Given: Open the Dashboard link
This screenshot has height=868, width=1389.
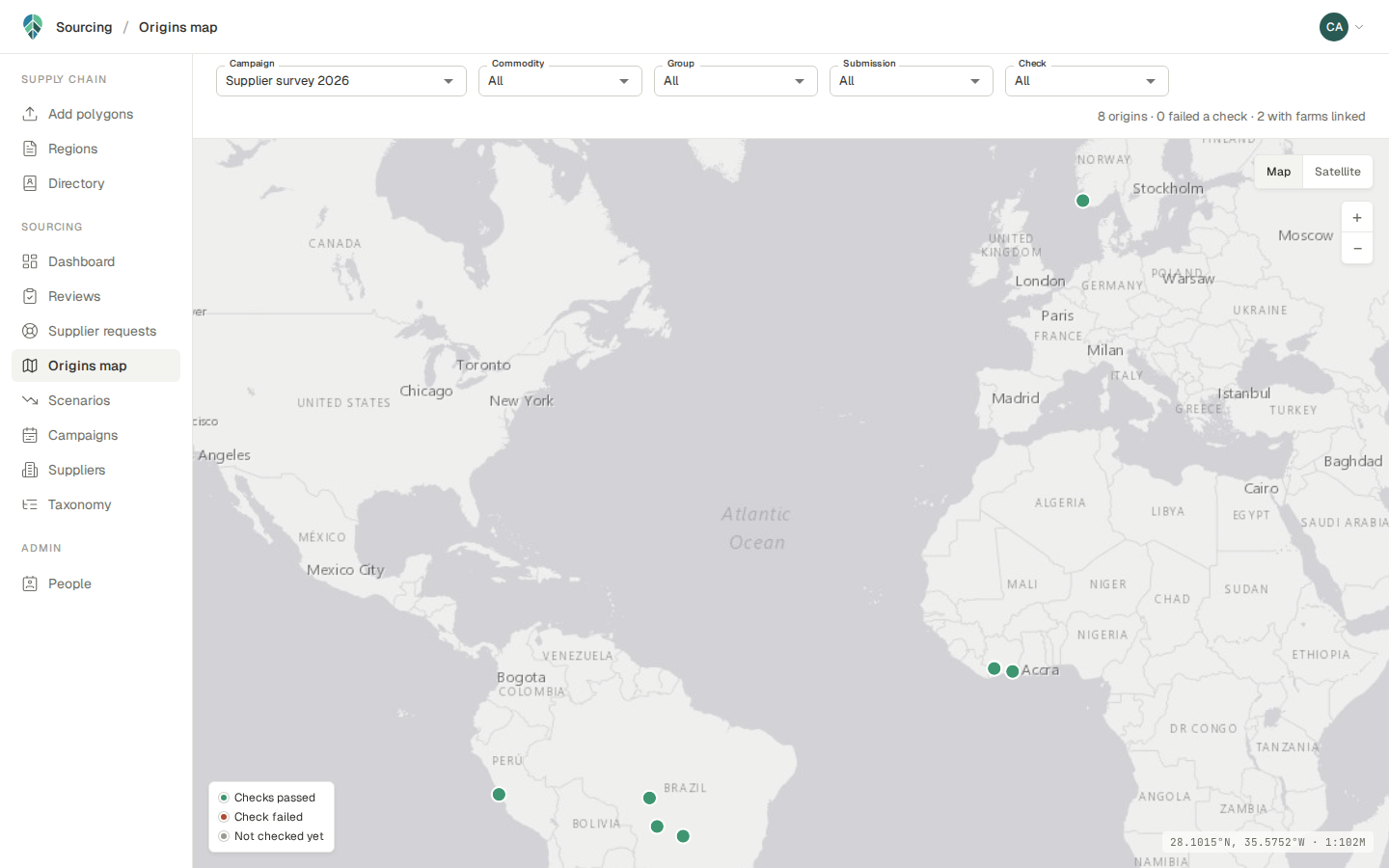Looking at the screenshot, I should 95,261.
